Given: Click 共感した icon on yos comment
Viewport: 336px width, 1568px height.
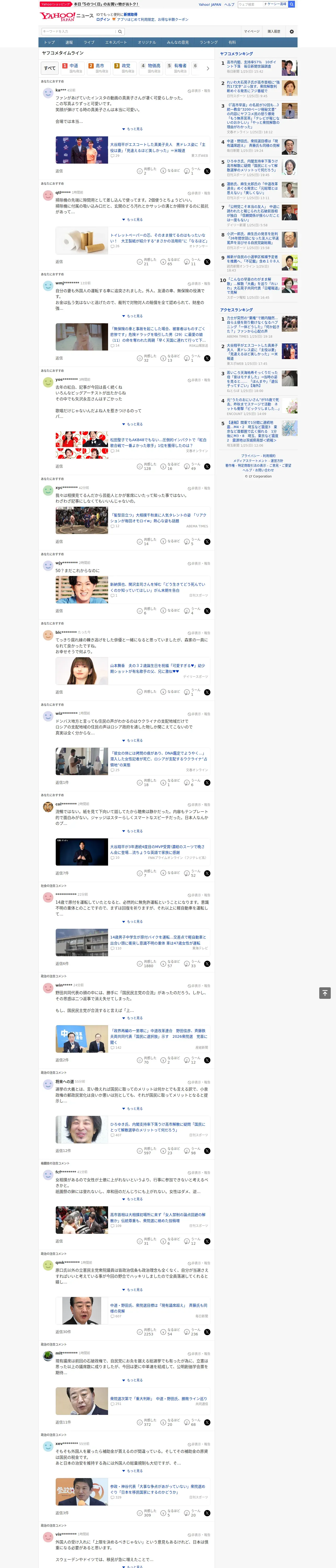Looking at the screenshot, I should point(140,466).
